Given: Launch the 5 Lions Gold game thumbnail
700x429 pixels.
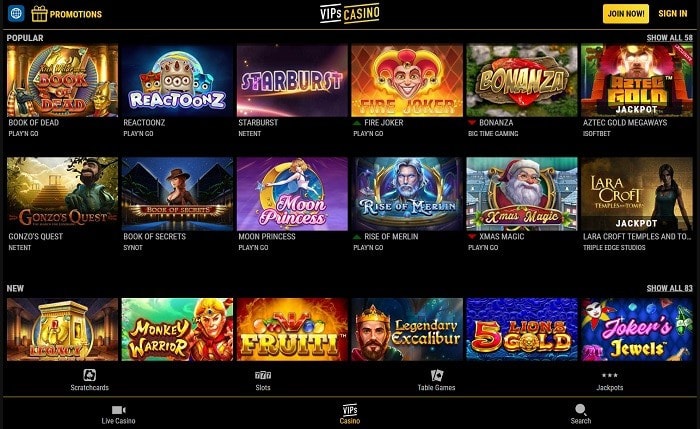Looking at the screenshot, I should click(x=522, y=329).
